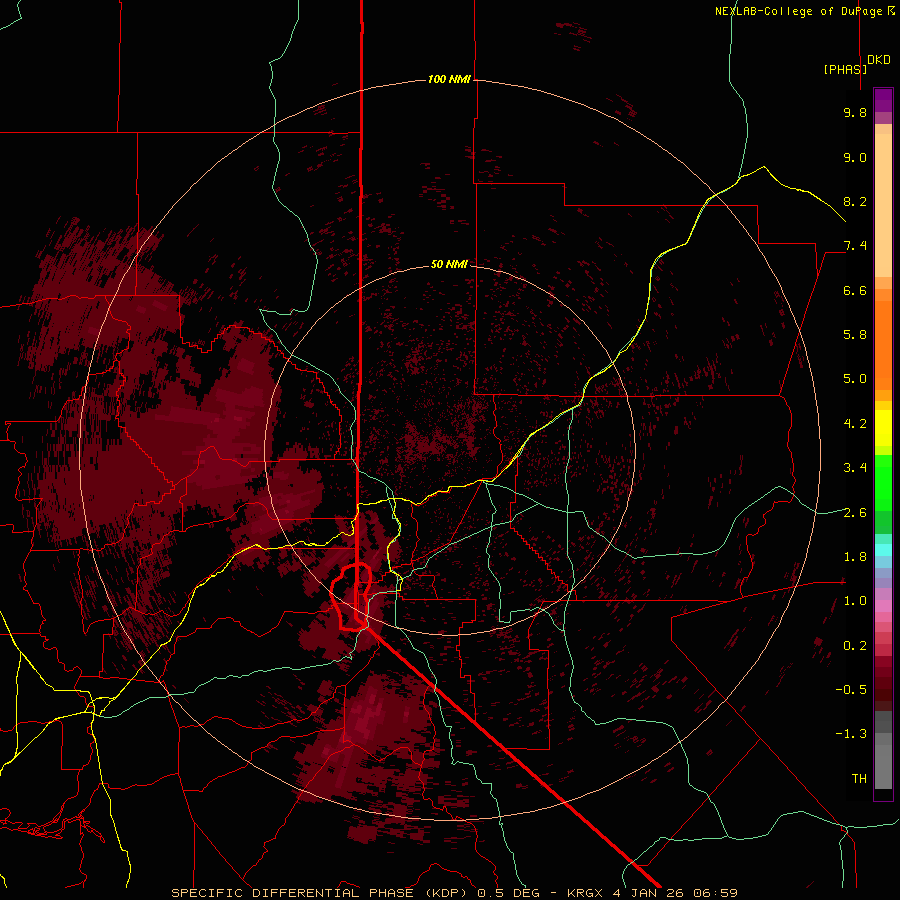Click the 9.8 scale value

[x=855, y=112]
